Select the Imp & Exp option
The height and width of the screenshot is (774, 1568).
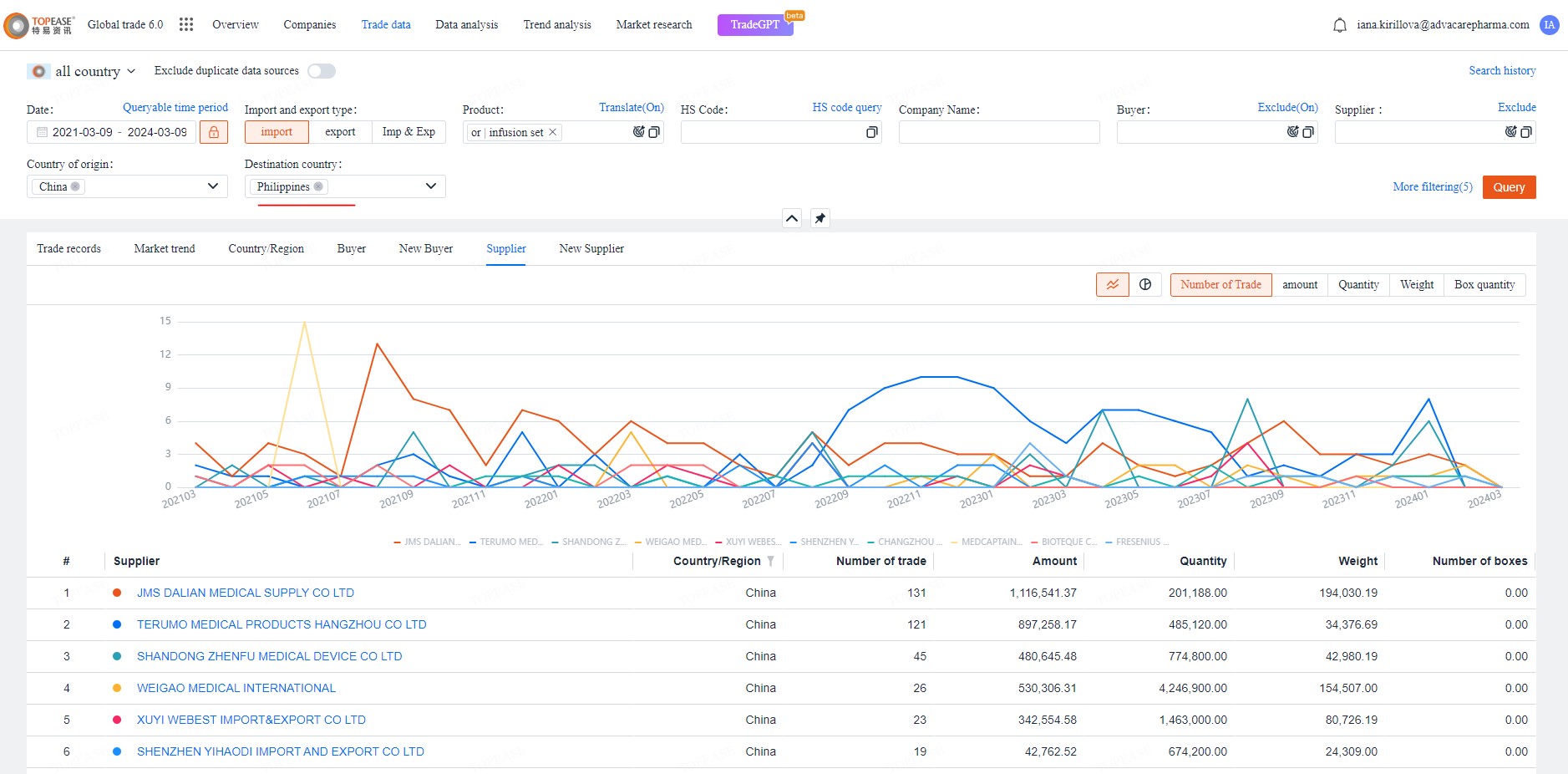pyautogui.click(x=408, y=132)
